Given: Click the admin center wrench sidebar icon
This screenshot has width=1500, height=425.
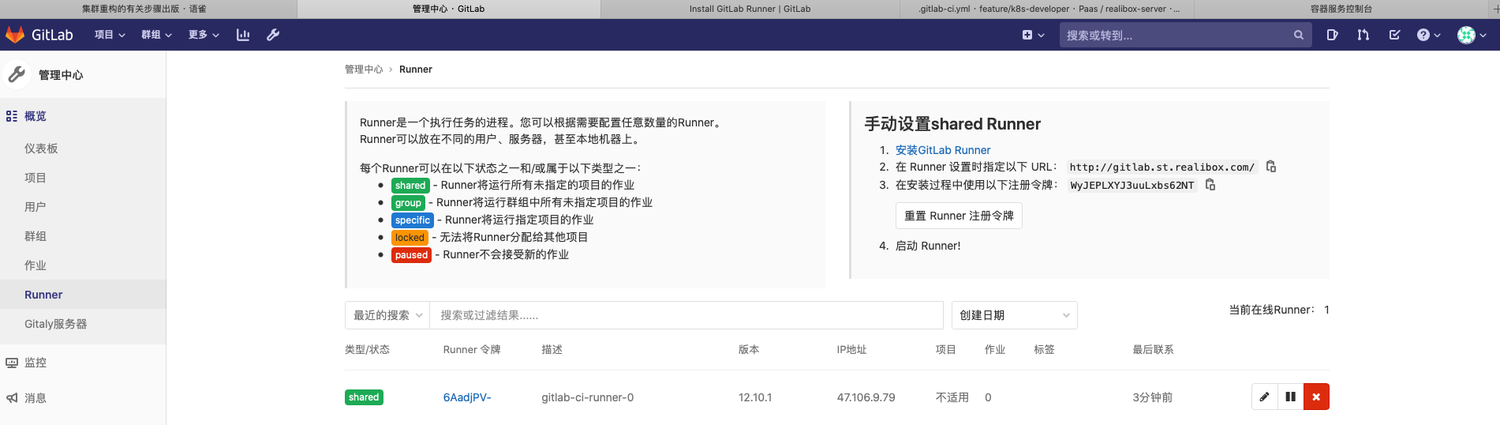Looking at the screenshot, I should click(16, 75).
